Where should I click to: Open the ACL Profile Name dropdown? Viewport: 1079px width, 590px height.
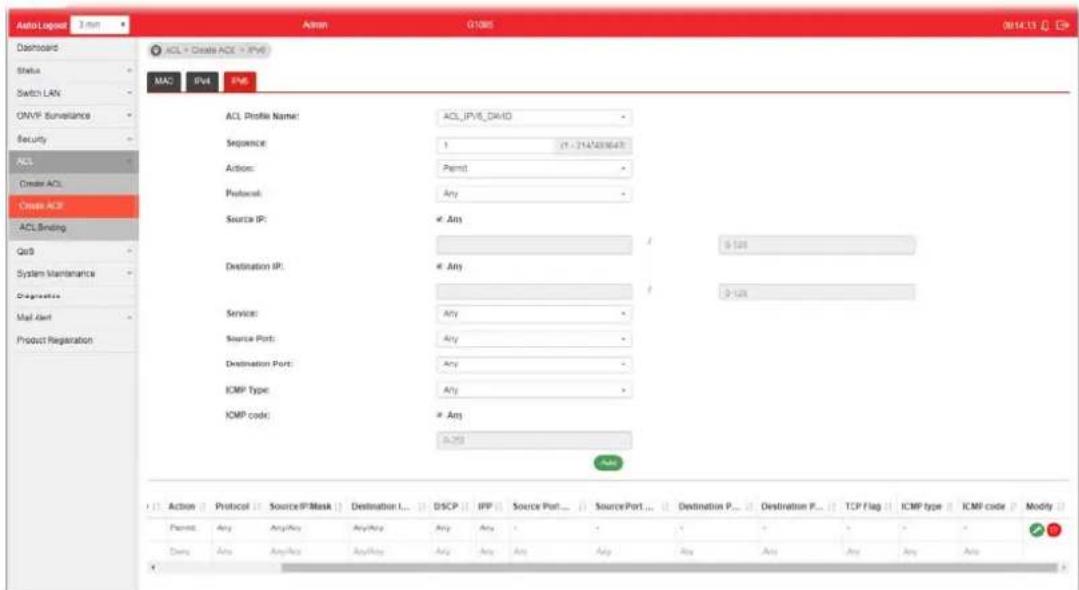pyautogui.click(x=534, y=117)
